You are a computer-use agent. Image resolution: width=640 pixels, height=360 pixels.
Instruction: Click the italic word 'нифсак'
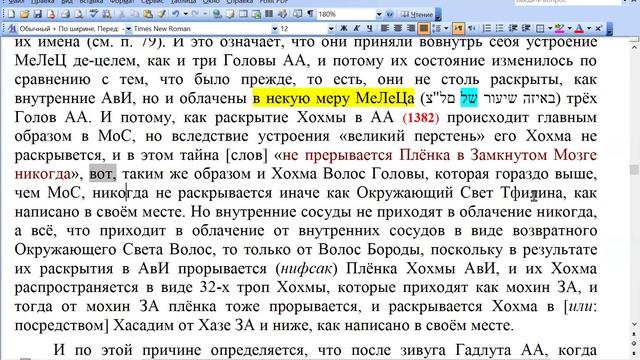click(x=307, y=269)
